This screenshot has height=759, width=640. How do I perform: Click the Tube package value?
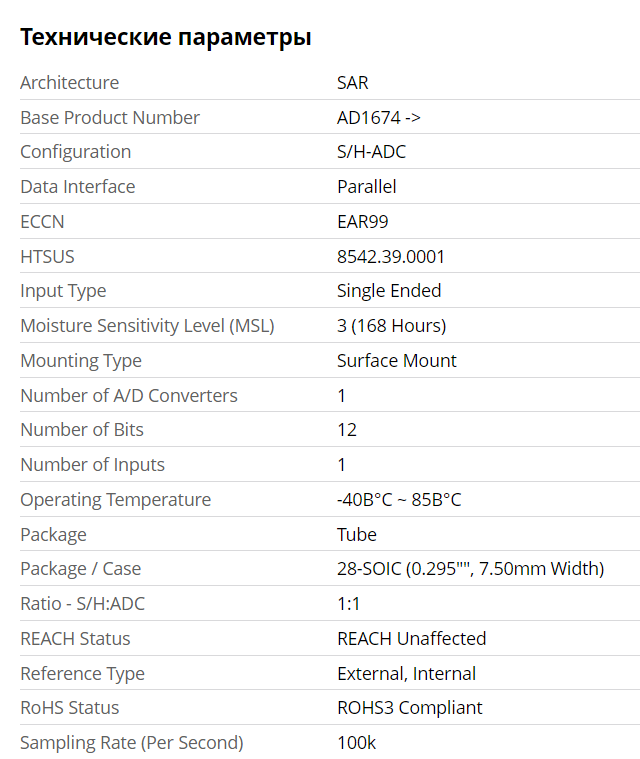356,535
